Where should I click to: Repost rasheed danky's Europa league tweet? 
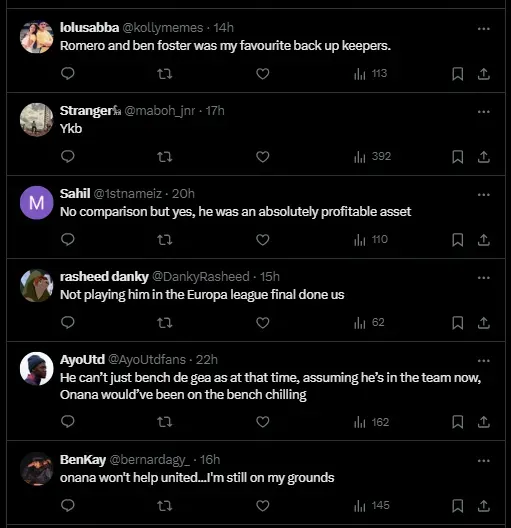pyautogui.click(x=165, y=323)
